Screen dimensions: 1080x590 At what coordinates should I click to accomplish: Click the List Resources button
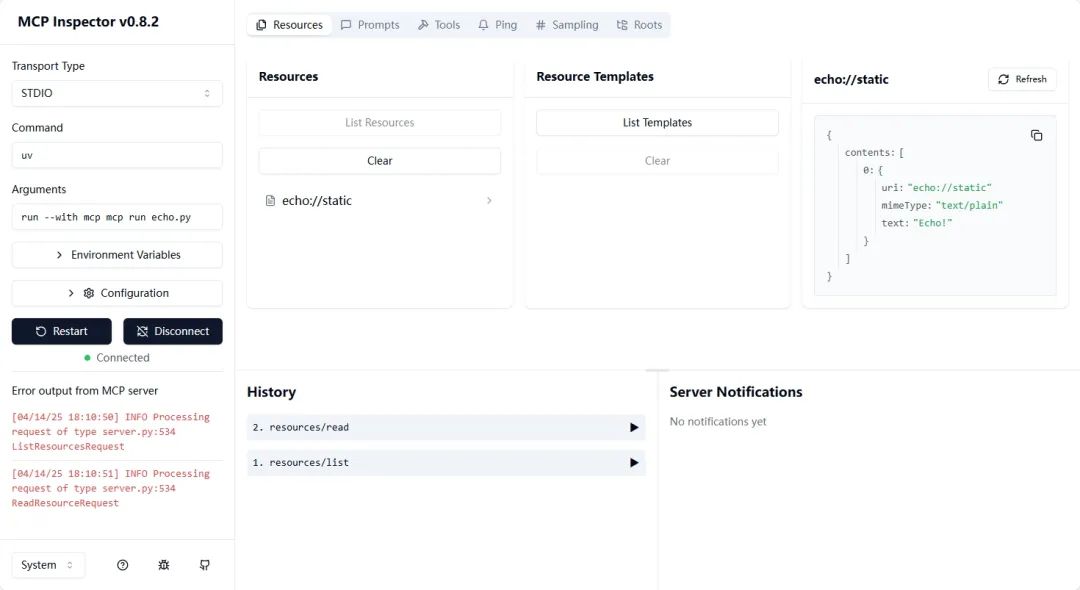(380, 123)
